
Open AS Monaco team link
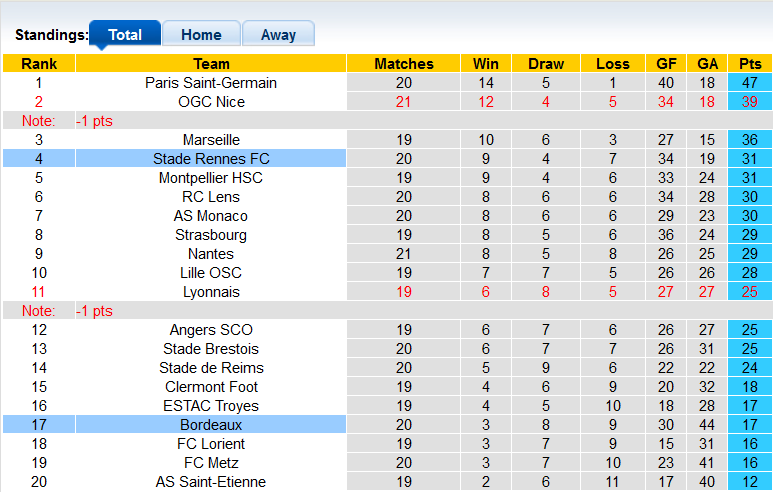[211, 216]
